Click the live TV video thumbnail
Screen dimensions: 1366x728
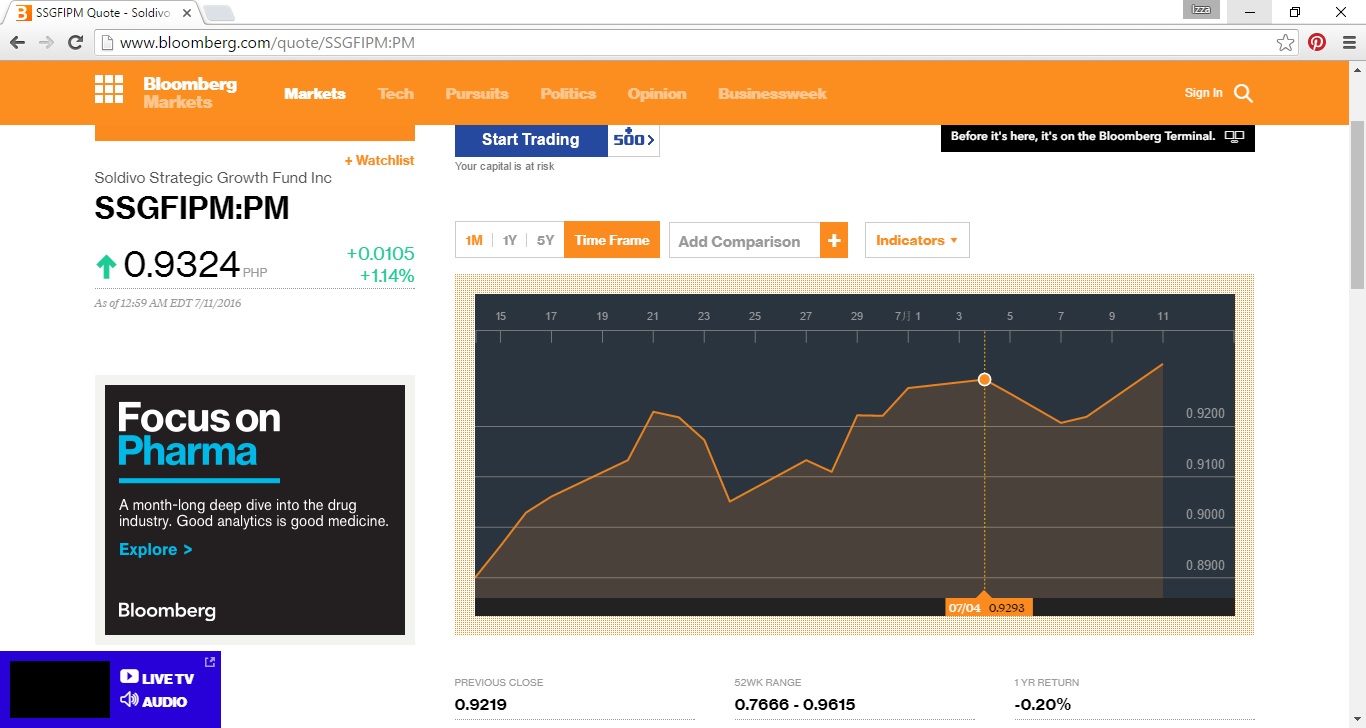tap(59, 689)
